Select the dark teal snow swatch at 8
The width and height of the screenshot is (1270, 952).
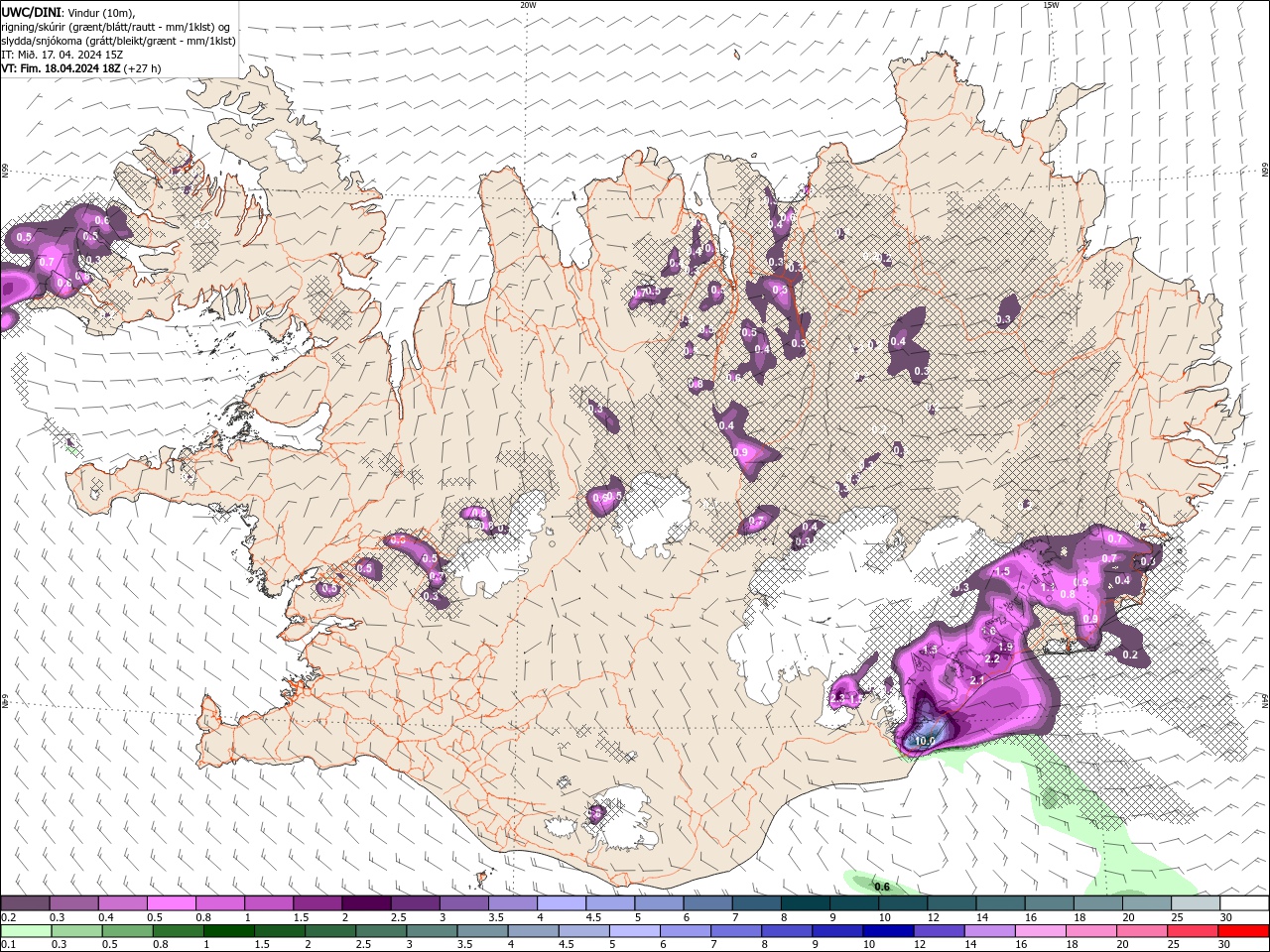[805, 903]
